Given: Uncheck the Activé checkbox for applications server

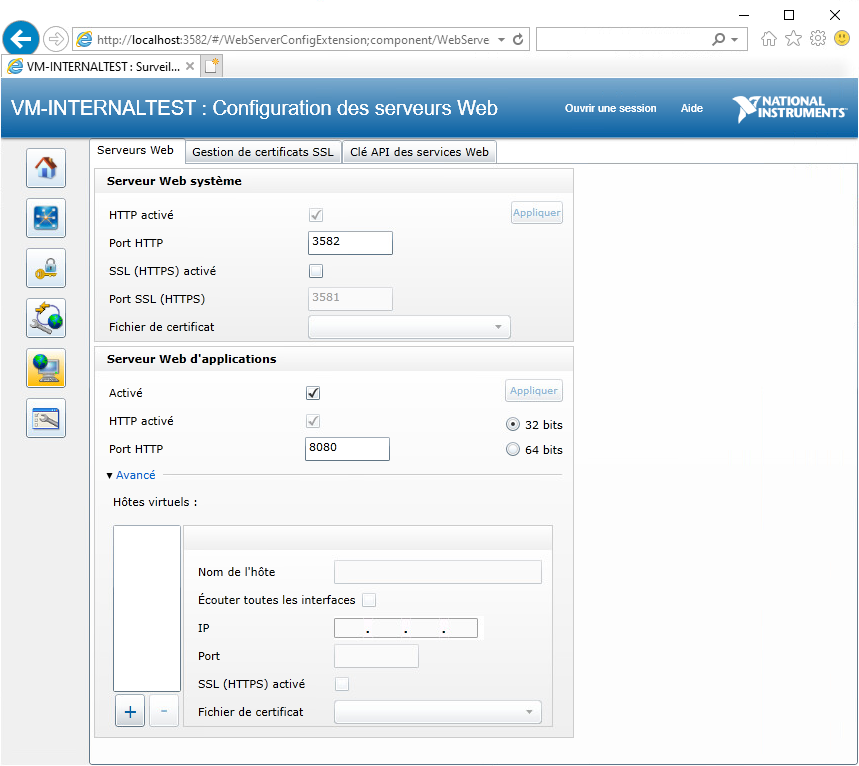Looking at the screenshot, I should click(x=313, y=393).
